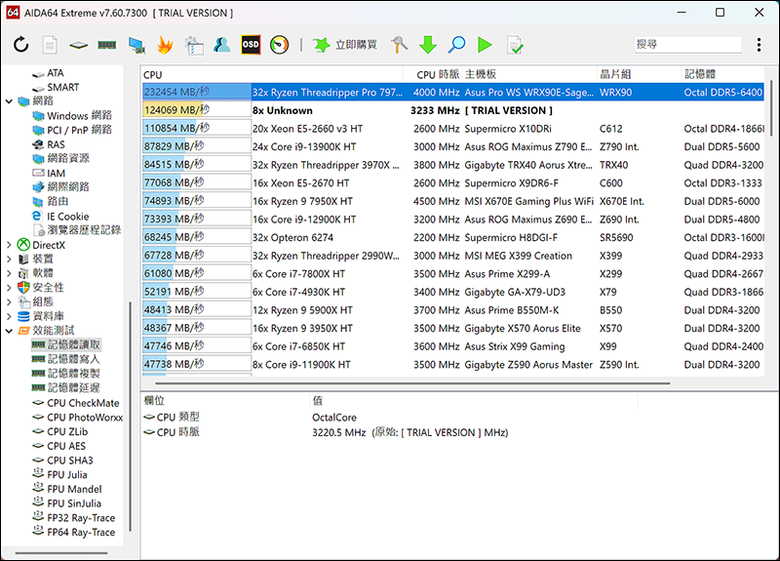The height and width of the screenshot is (561, 780).
Task: Open the IE Cookie item
Action: pos(60,216)
